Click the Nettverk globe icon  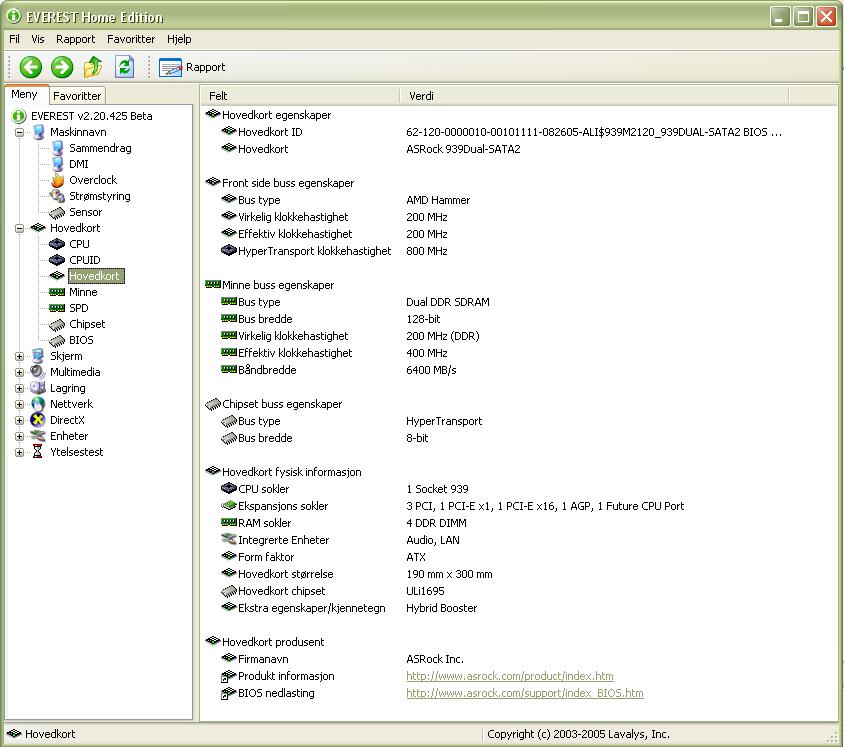(x=38, y=404)
